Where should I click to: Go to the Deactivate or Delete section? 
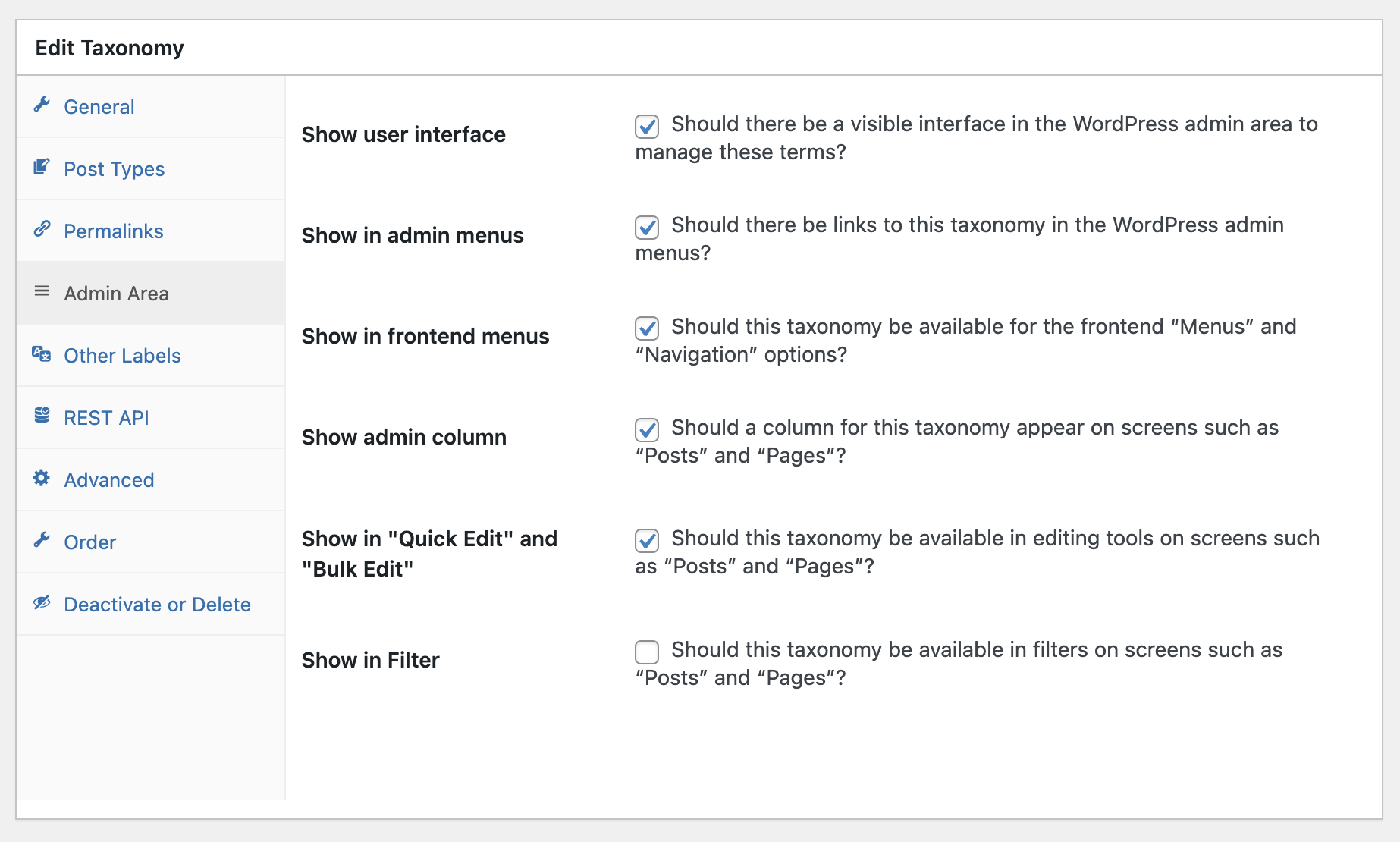point(157,604)
